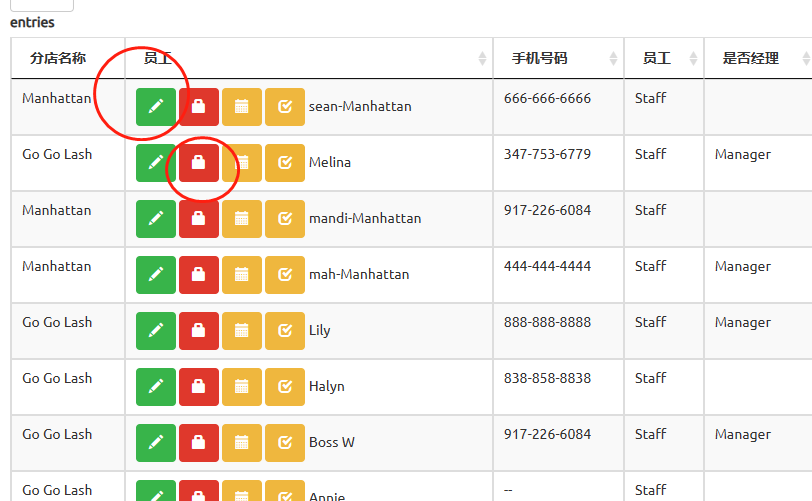Sort by 分店名称 column header

68,58
